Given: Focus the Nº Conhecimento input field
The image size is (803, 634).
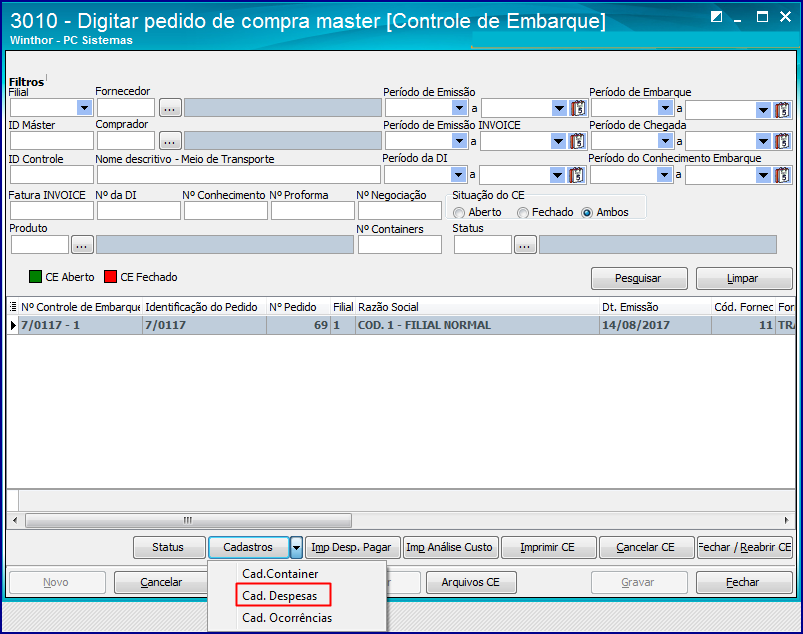Looking at the screenshot, I should pyautogui.click(x=226, y=211).
